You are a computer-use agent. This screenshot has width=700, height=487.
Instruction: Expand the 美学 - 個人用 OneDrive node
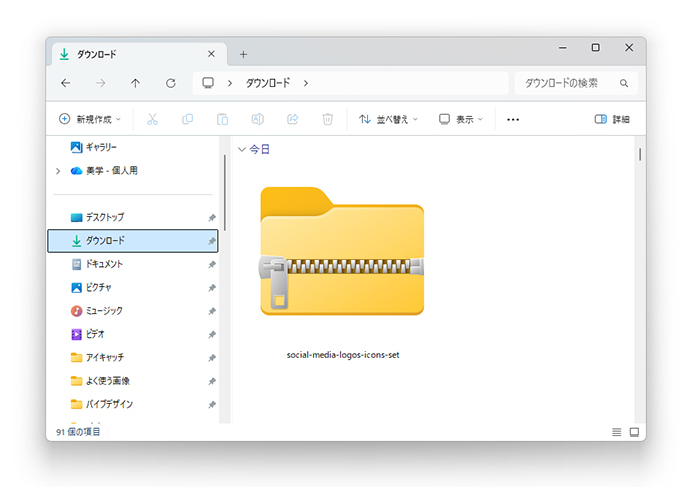pos(58,171)
